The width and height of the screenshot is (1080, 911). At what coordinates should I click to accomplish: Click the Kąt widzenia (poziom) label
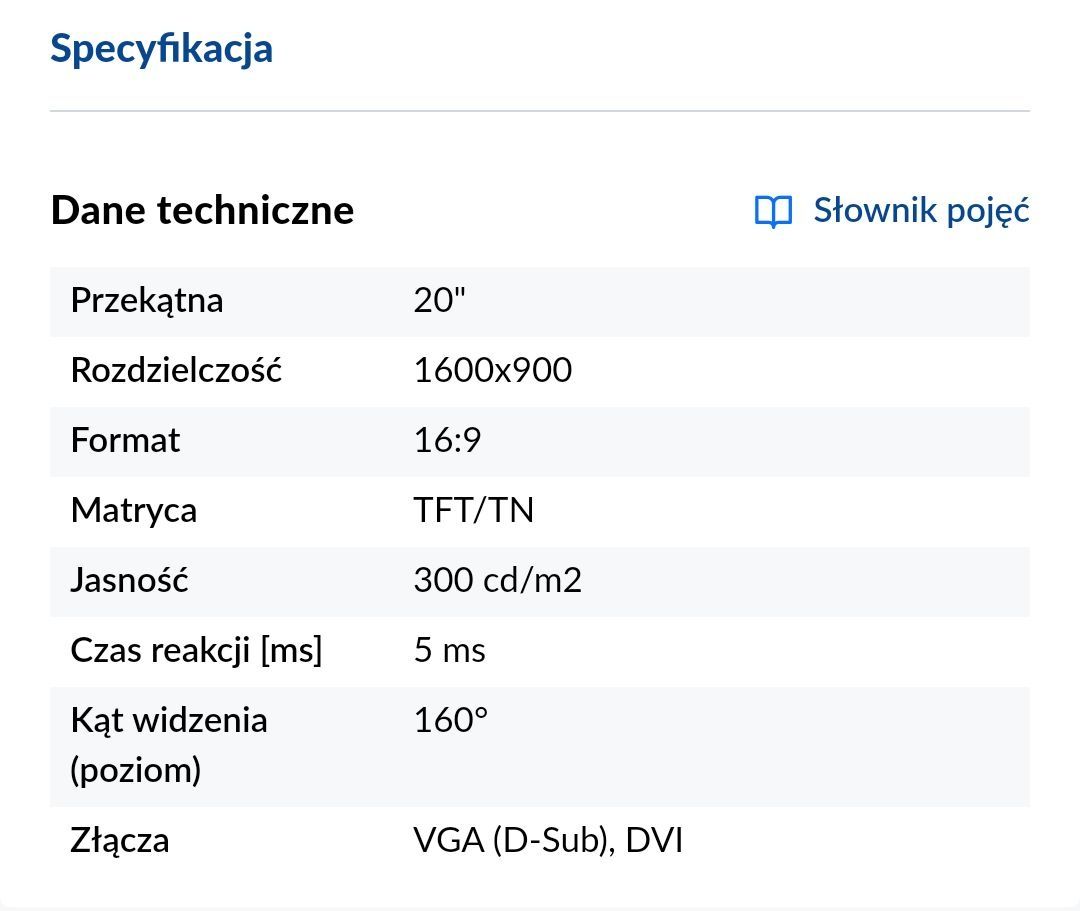coord(169,745)
